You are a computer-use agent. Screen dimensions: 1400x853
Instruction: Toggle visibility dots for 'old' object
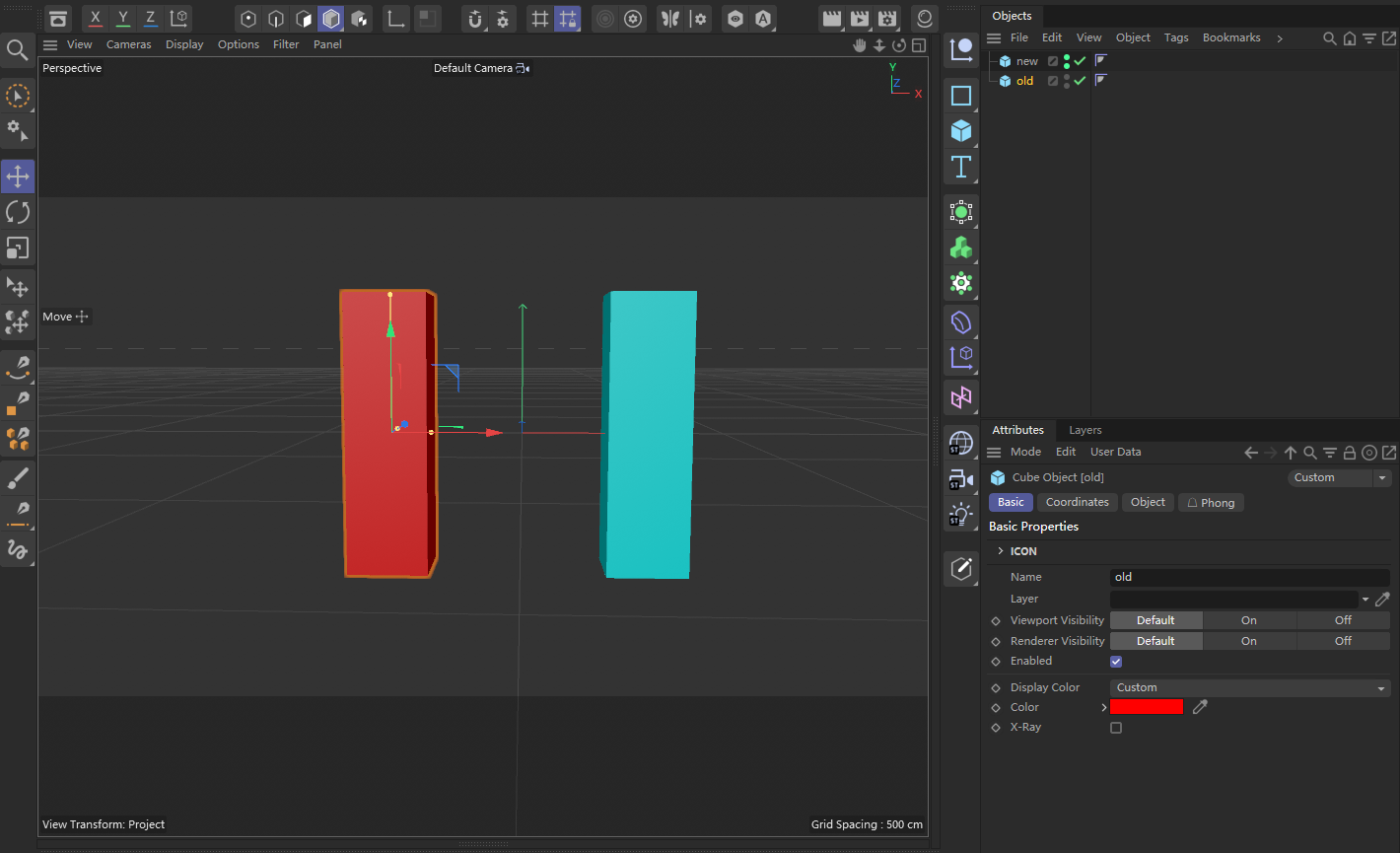[1067, 81]
